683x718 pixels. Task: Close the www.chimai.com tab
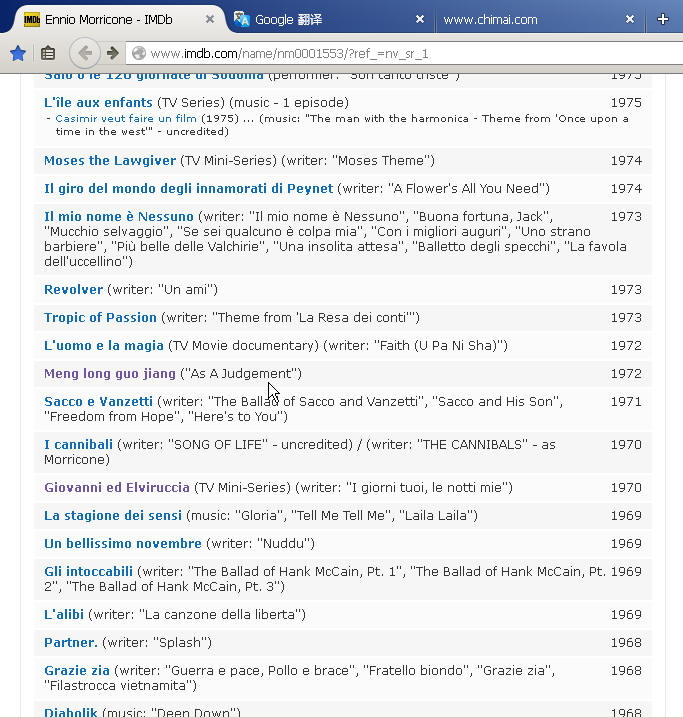(630, 19)
